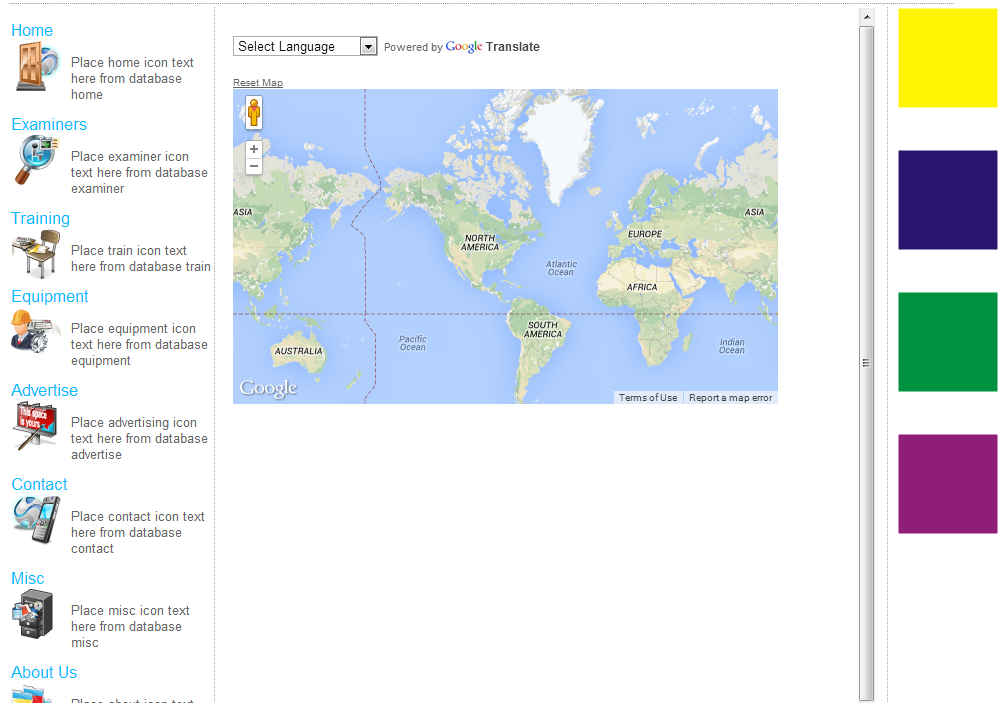
Task: Click the 'Place home icon text' description
Action: (x=132, y=78)
